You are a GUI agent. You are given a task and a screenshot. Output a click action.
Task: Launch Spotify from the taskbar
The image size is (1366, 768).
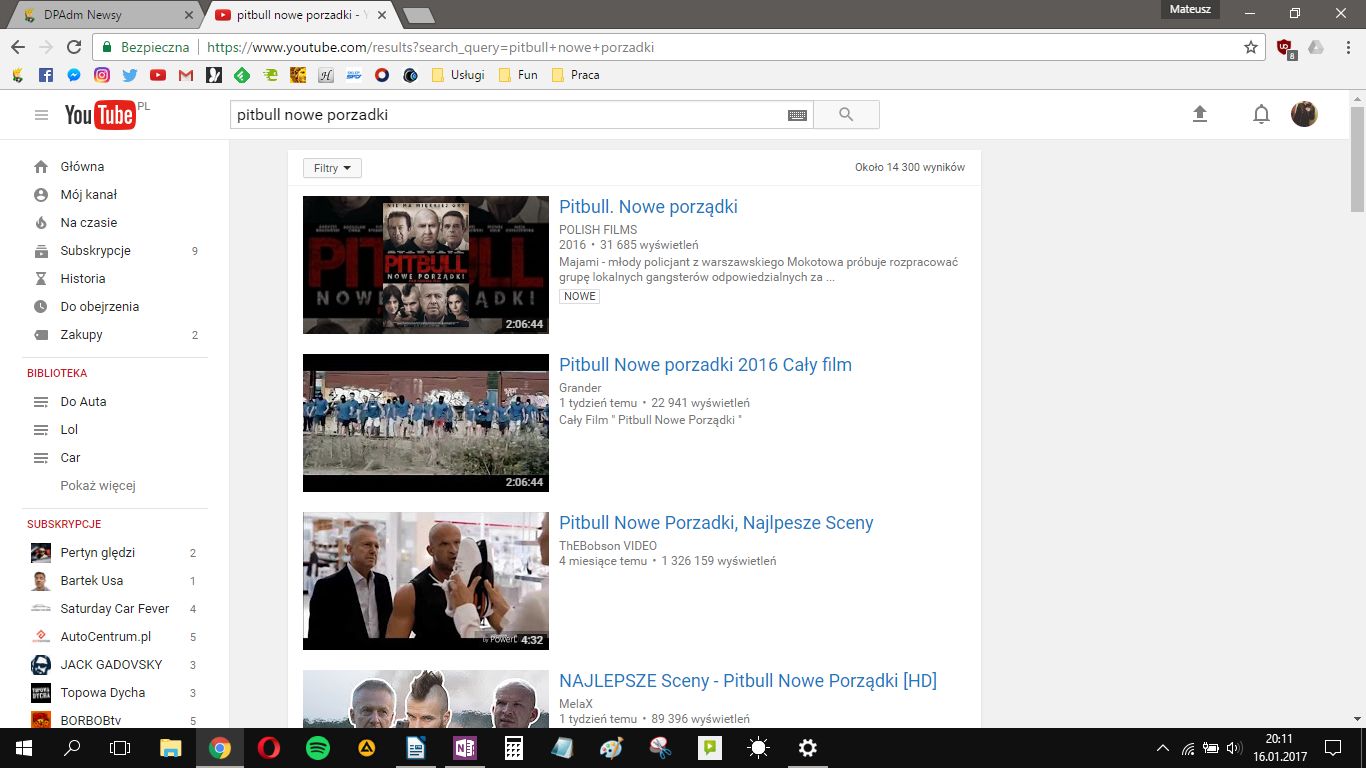click(317, 747)
